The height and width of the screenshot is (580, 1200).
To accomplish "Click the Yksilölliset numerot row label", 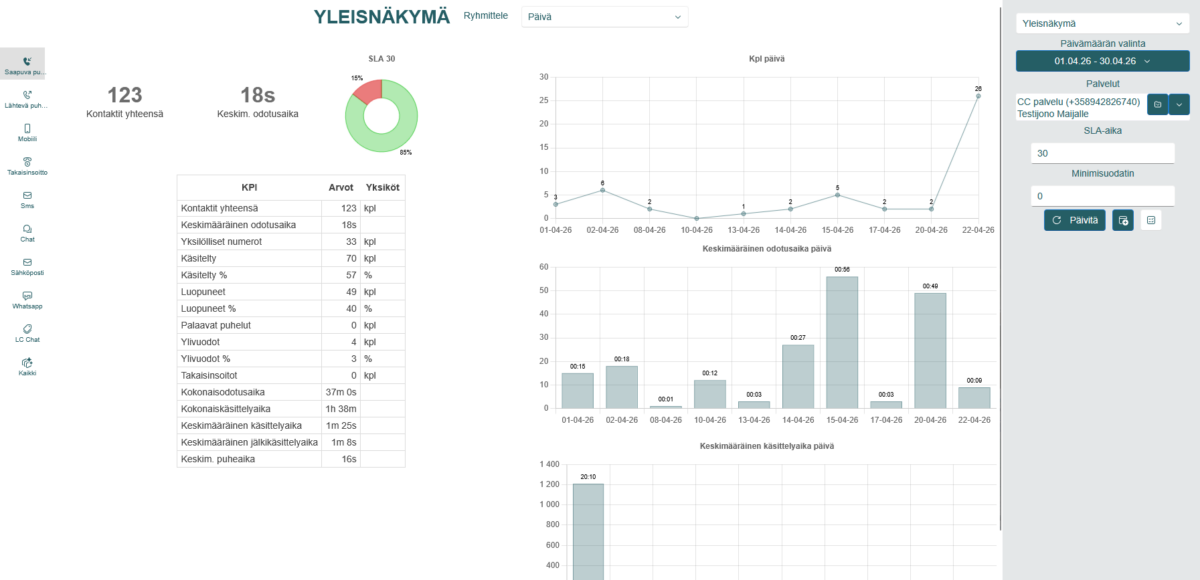I will pos(219,242).
